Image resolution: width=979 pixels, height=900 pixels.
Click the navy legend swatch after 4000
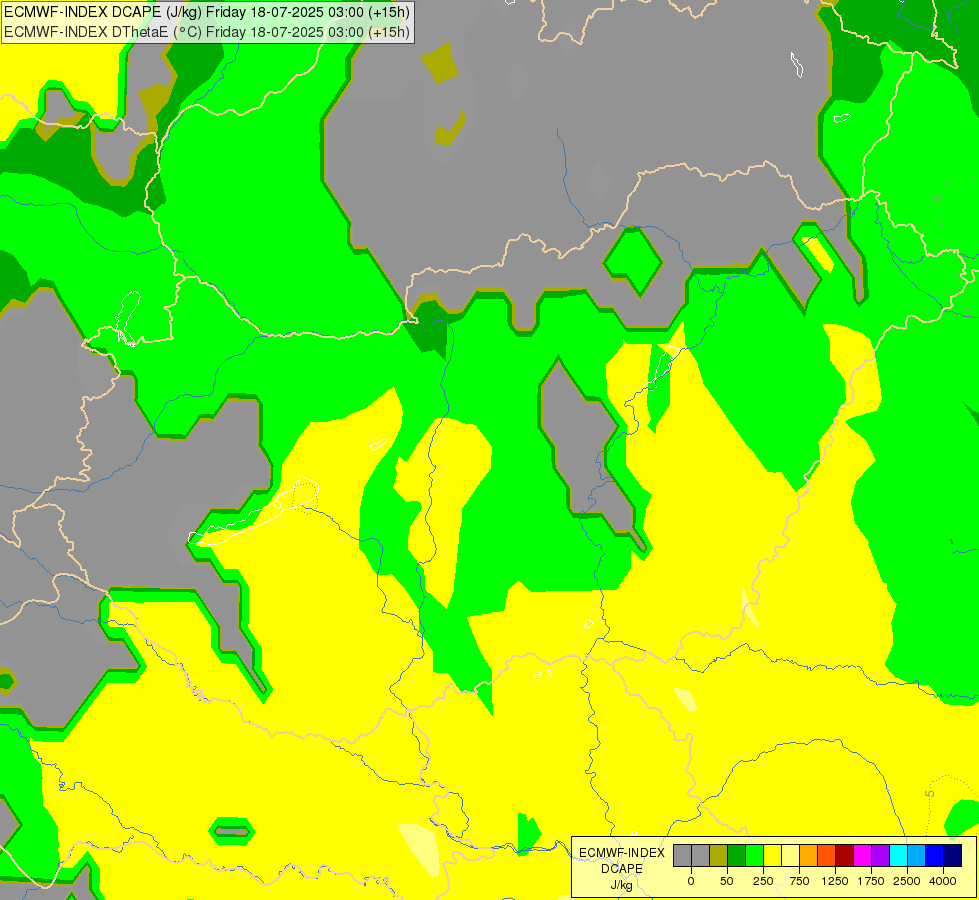(x=953, y=855)
